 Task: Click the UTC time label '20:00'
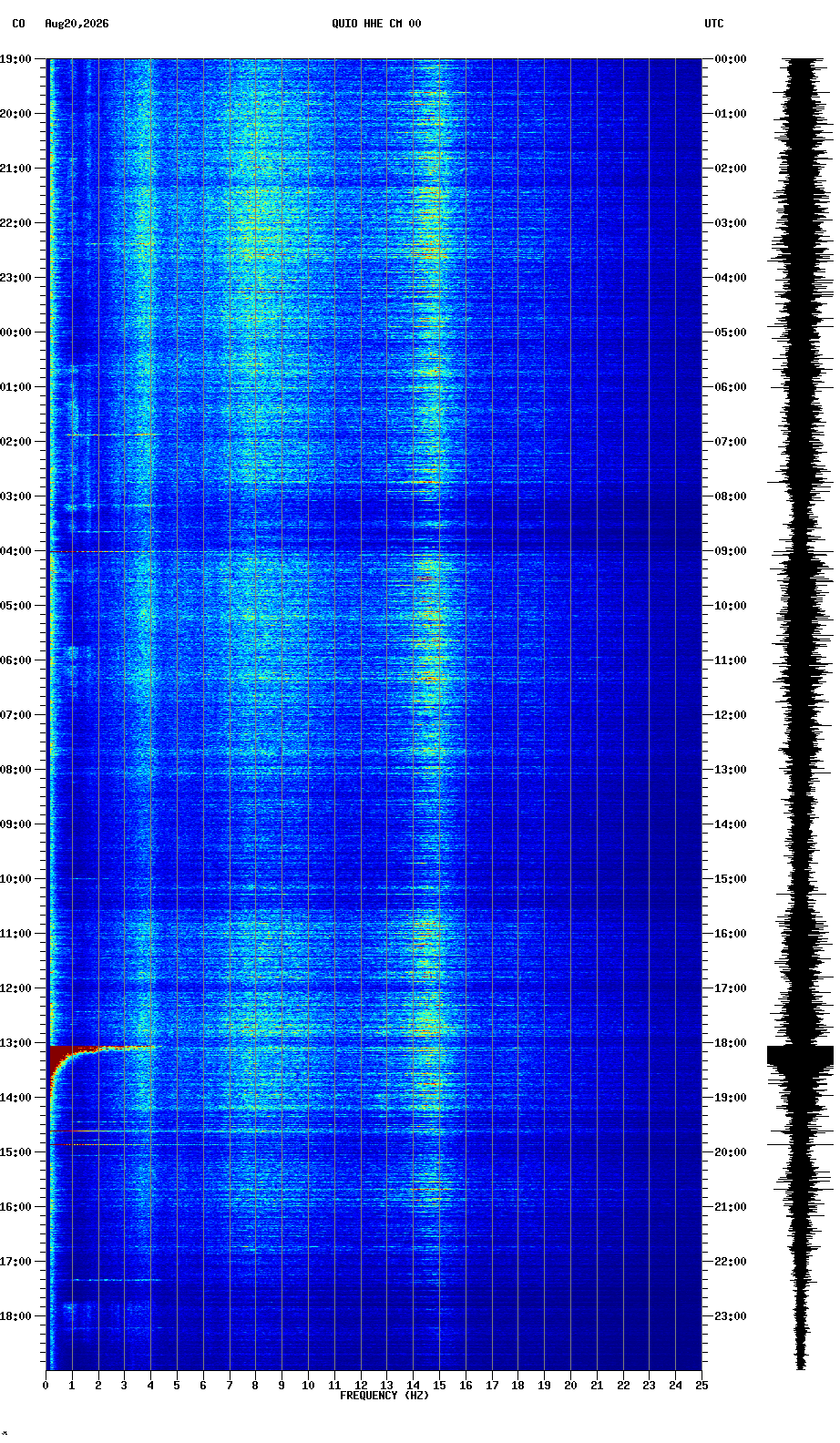click(731, 1152)
